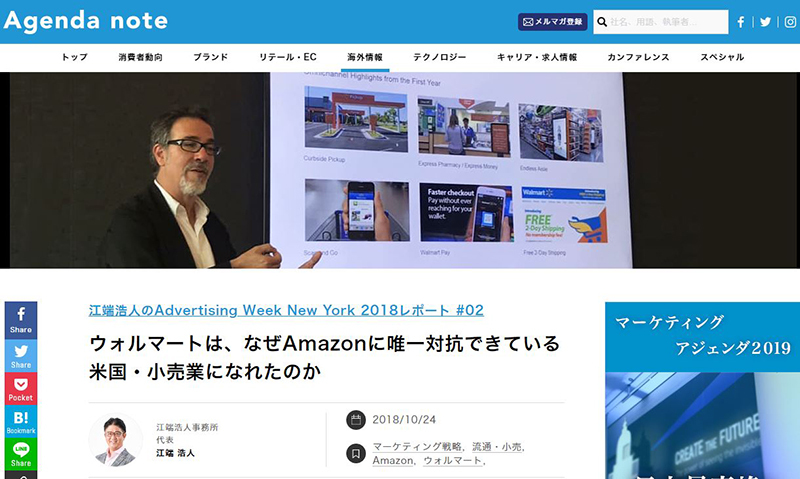Open the ウォルマート tag link

[453, 461]
